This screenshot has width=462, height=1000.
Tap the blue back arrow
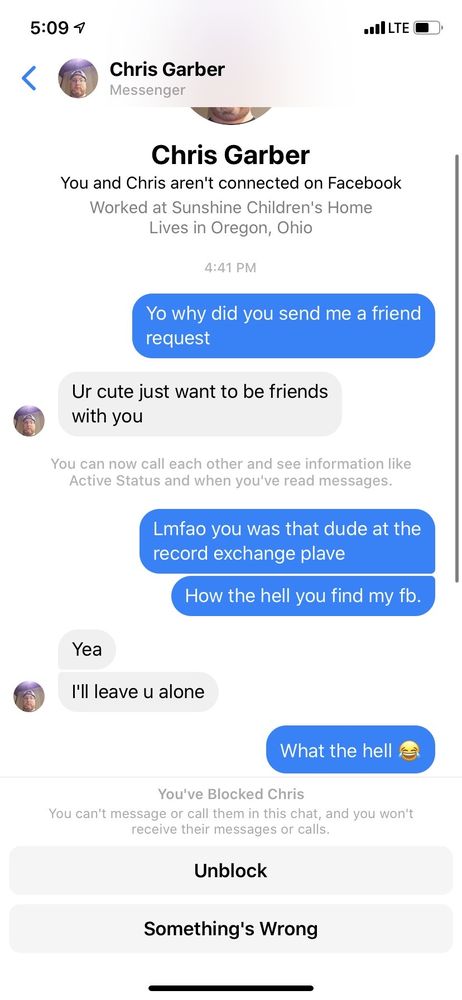pos(29,78)
